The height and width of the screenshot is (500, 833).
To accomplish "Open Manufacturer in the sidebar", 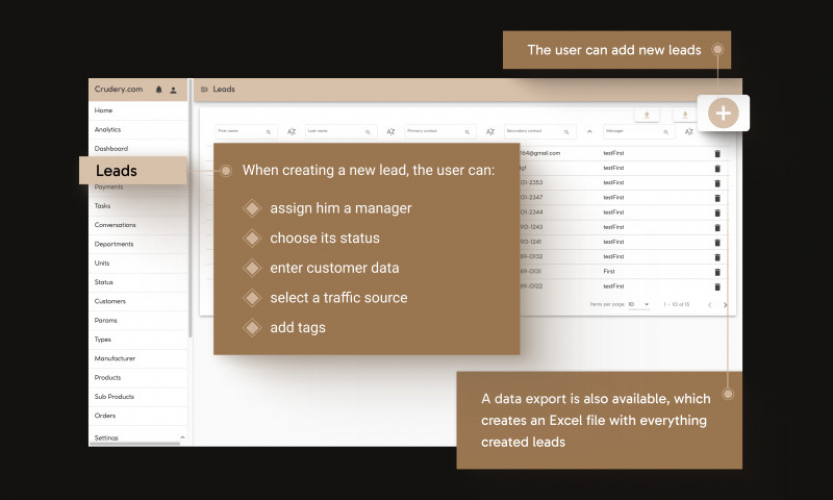I will tap(138, 359).
